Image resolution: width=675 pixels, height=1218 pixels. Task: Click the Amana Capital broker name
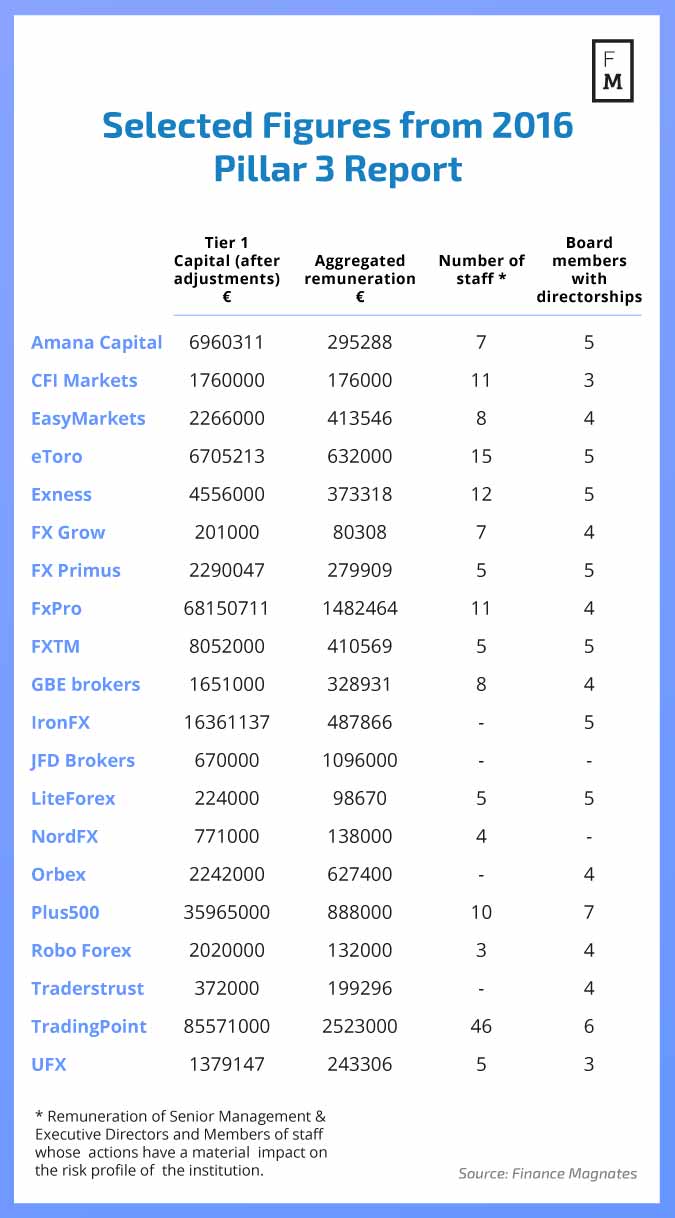[x=96, y=342]
